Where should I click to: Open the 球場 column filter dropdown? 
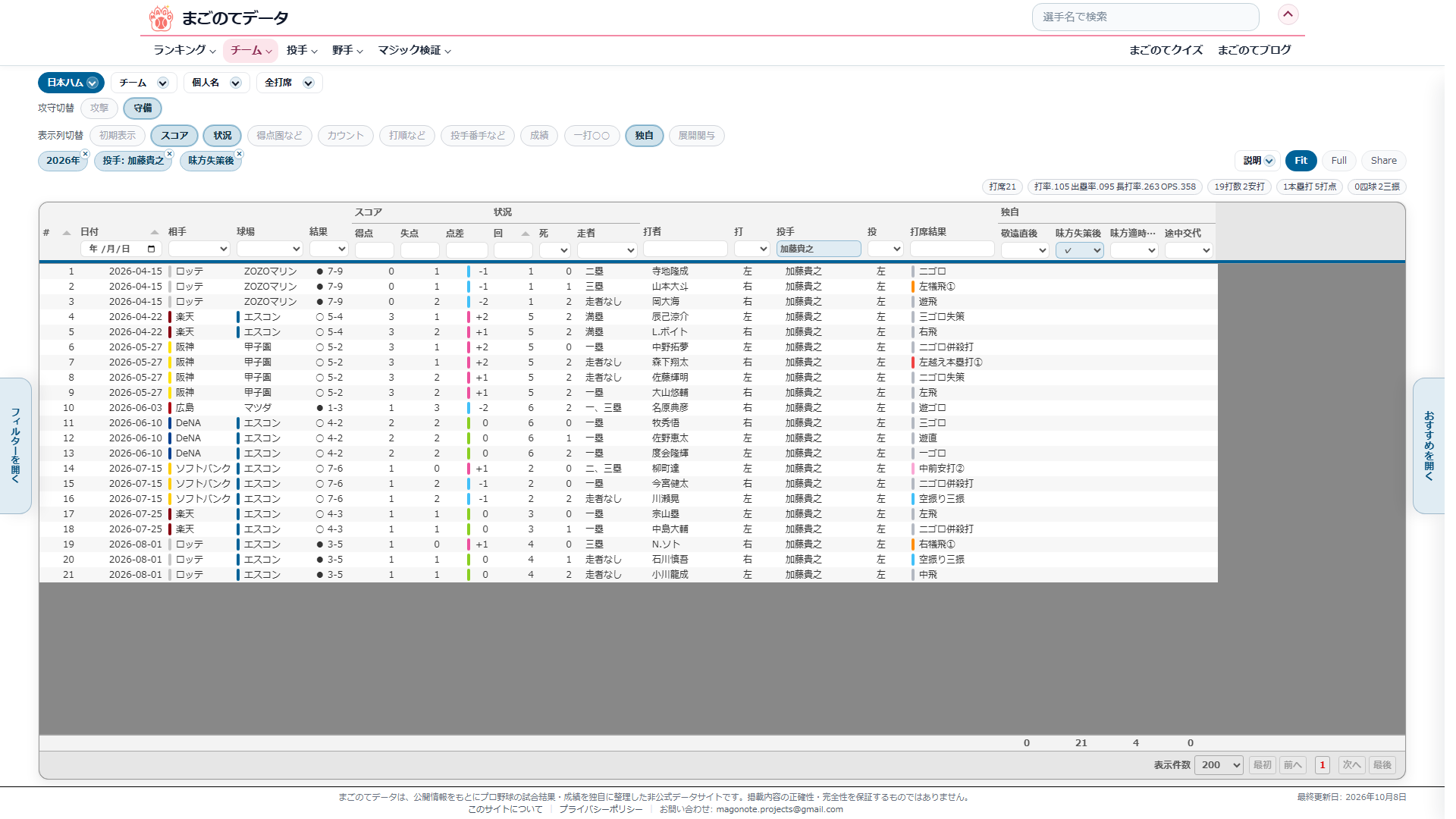pos(269,249)
